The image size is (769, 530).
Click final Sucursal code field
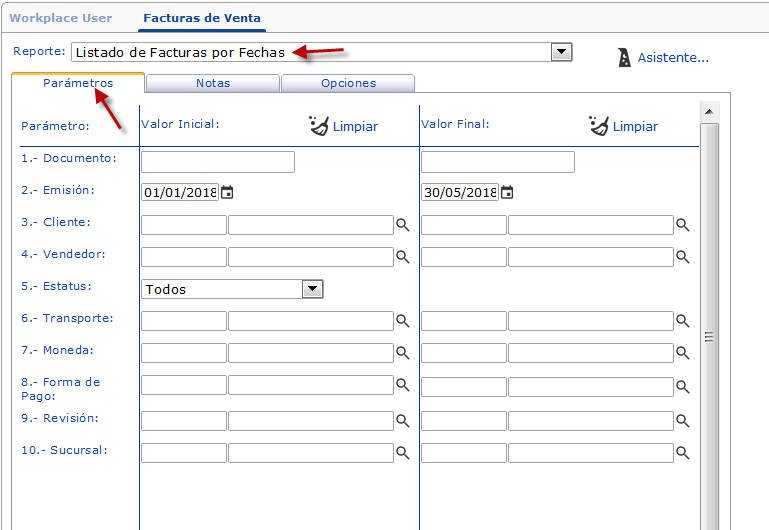pyautogui.click(x=464, y=453)
